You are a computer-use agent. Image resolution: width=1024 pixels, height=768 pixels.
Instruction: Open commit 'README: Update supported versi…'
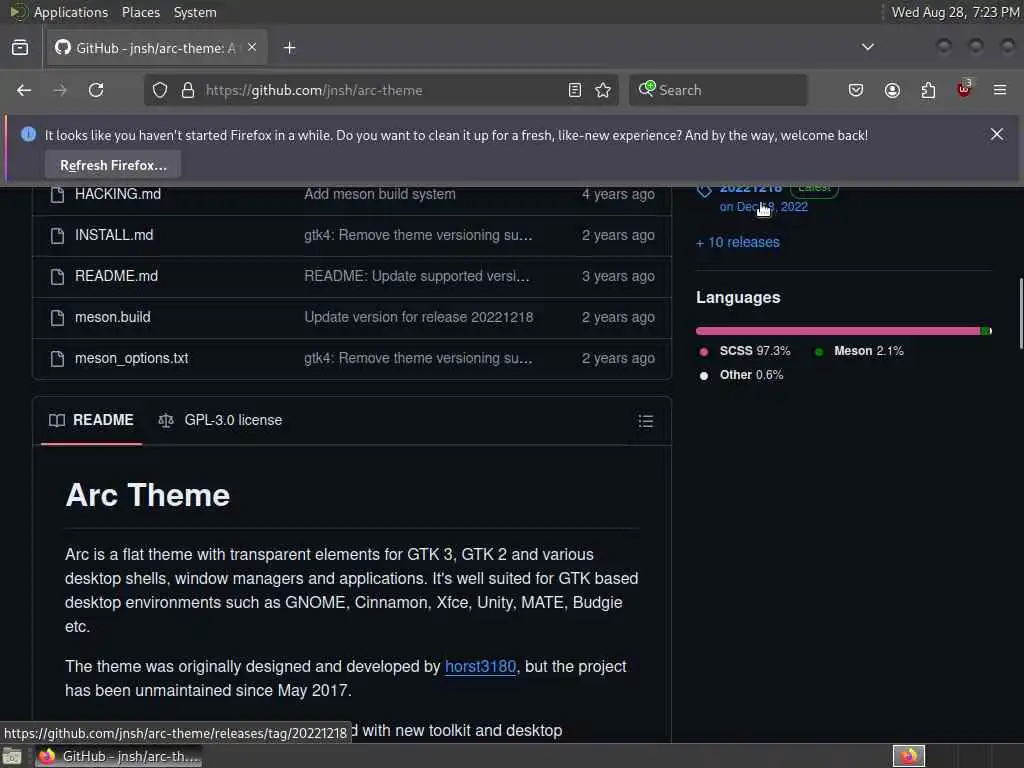point(417,276)
